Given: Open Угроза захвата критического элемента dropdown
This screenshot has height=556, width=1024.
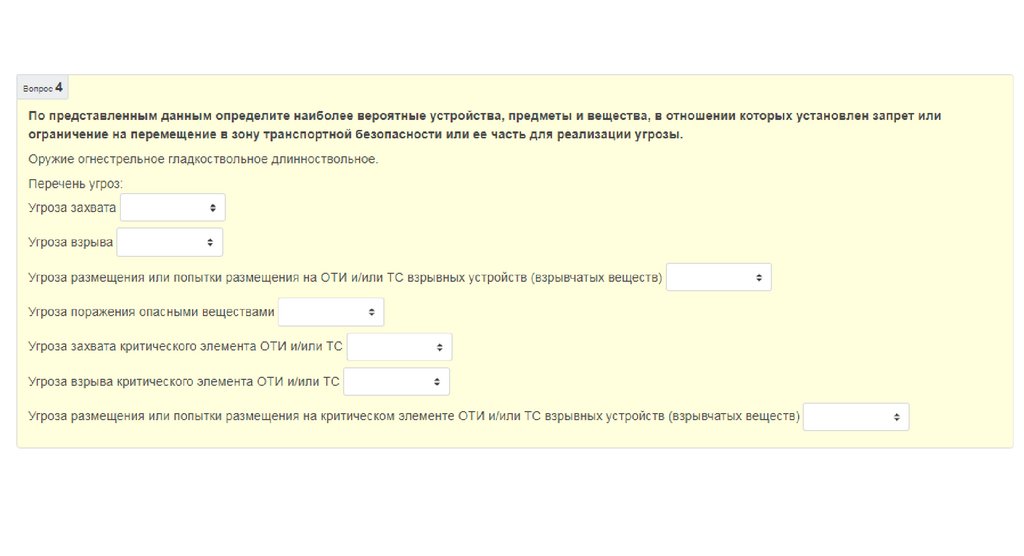Looking at the screenshot, I should 399,348.
